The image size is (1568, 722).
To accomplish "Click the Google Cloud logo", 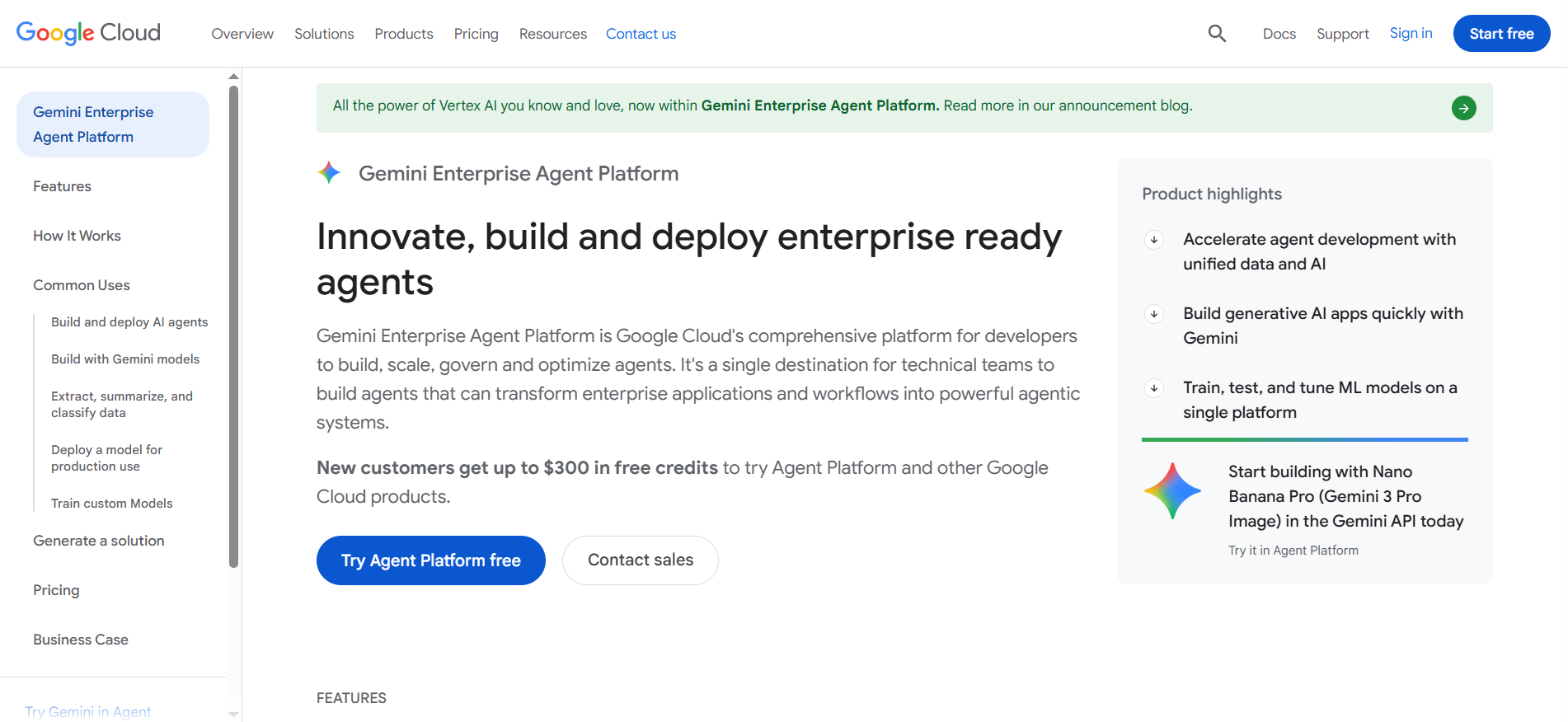I will pyautogui.click(x=88, y=33).
